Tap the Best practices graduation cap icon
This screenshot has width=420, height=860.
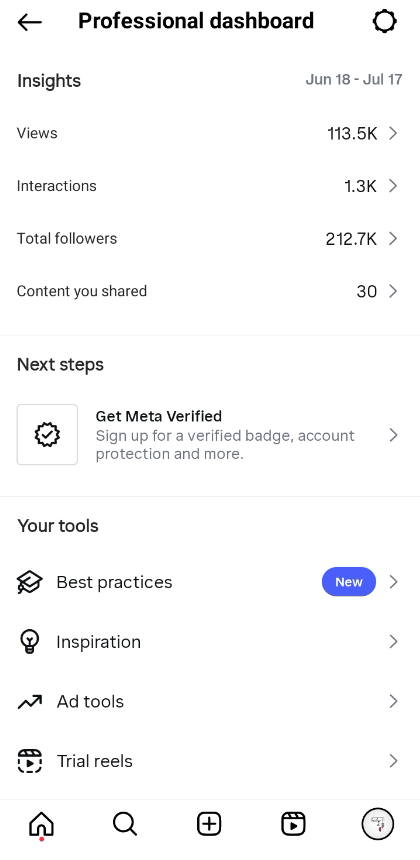29,582
